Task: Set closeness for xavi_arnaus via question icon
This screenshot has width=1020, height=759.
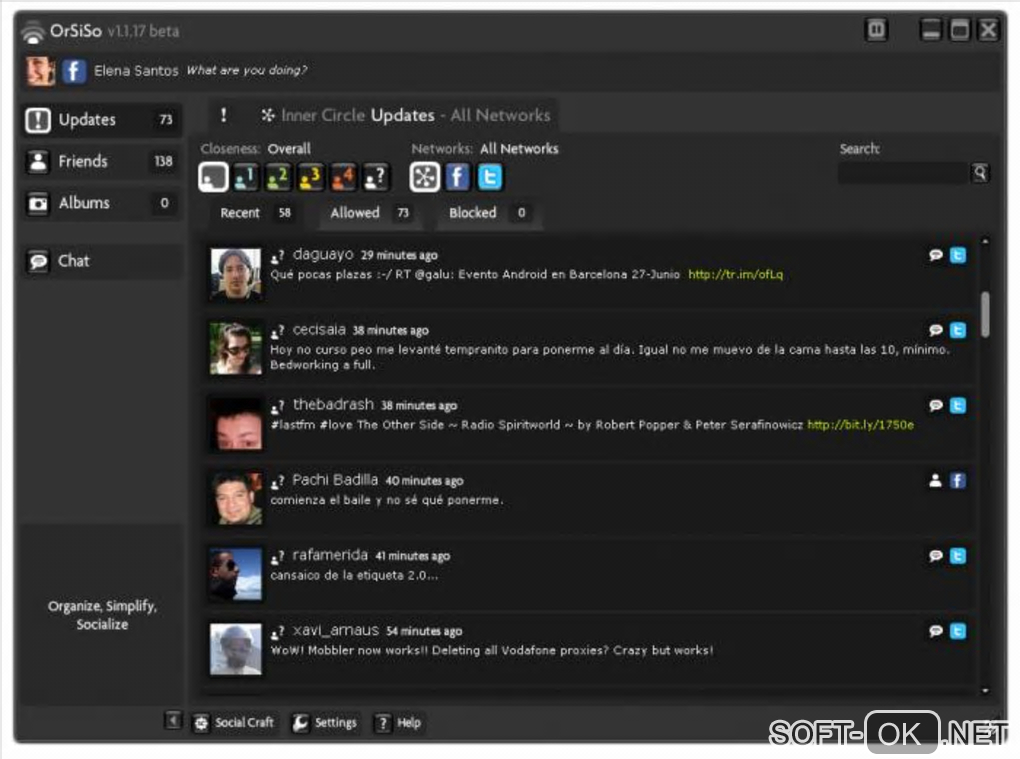Action: [x=278, y=632]
